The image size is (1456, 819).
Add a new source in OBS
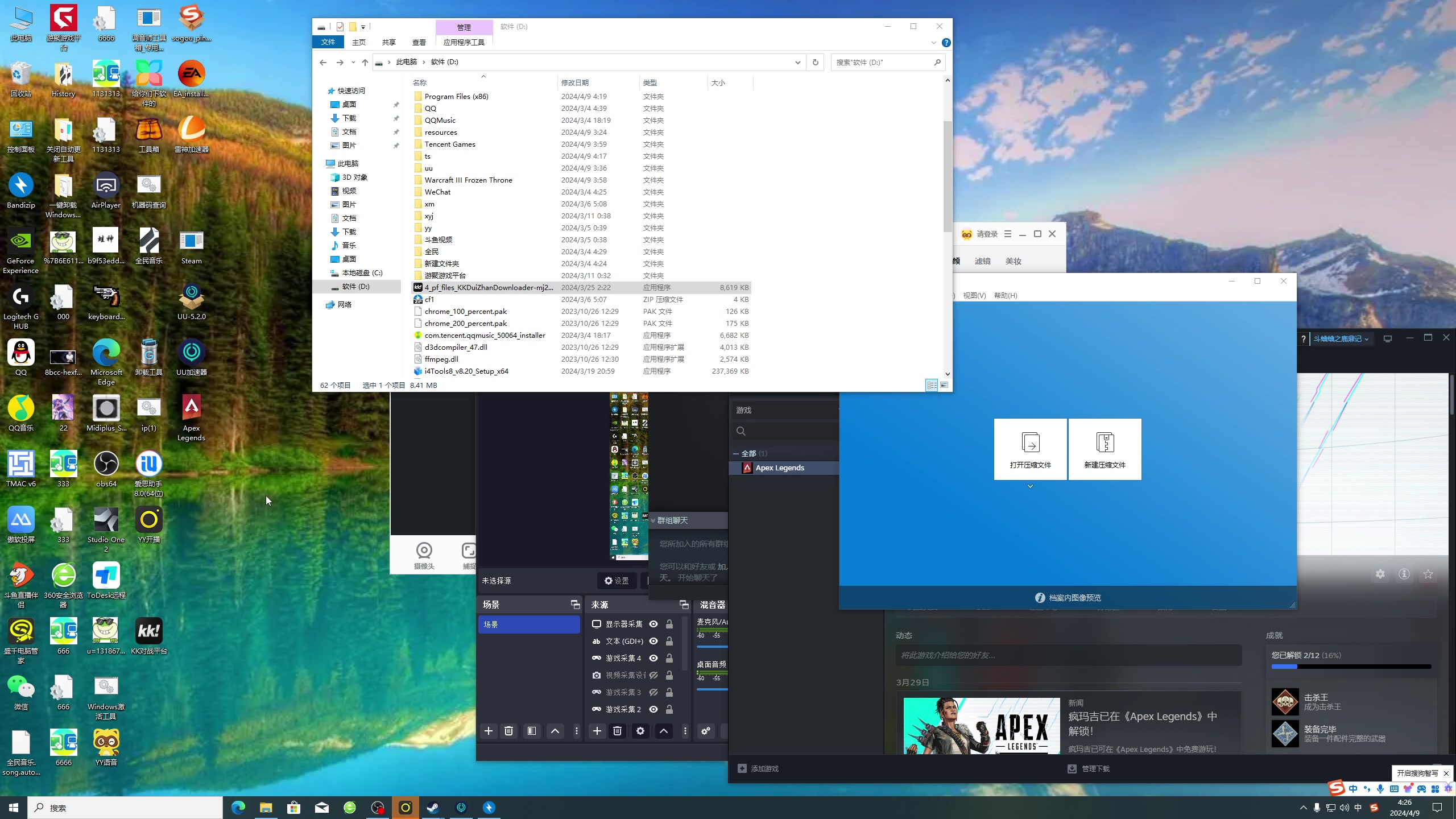click(597, 731)
